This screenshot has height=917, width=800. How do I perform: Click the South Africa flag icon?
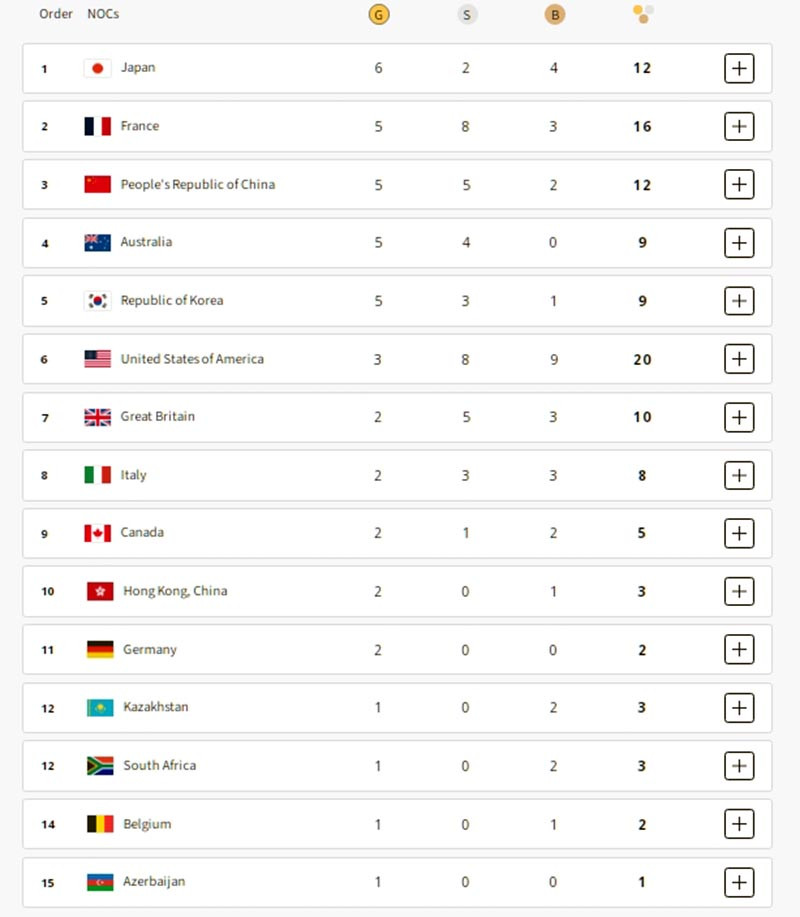pos(99,766)
